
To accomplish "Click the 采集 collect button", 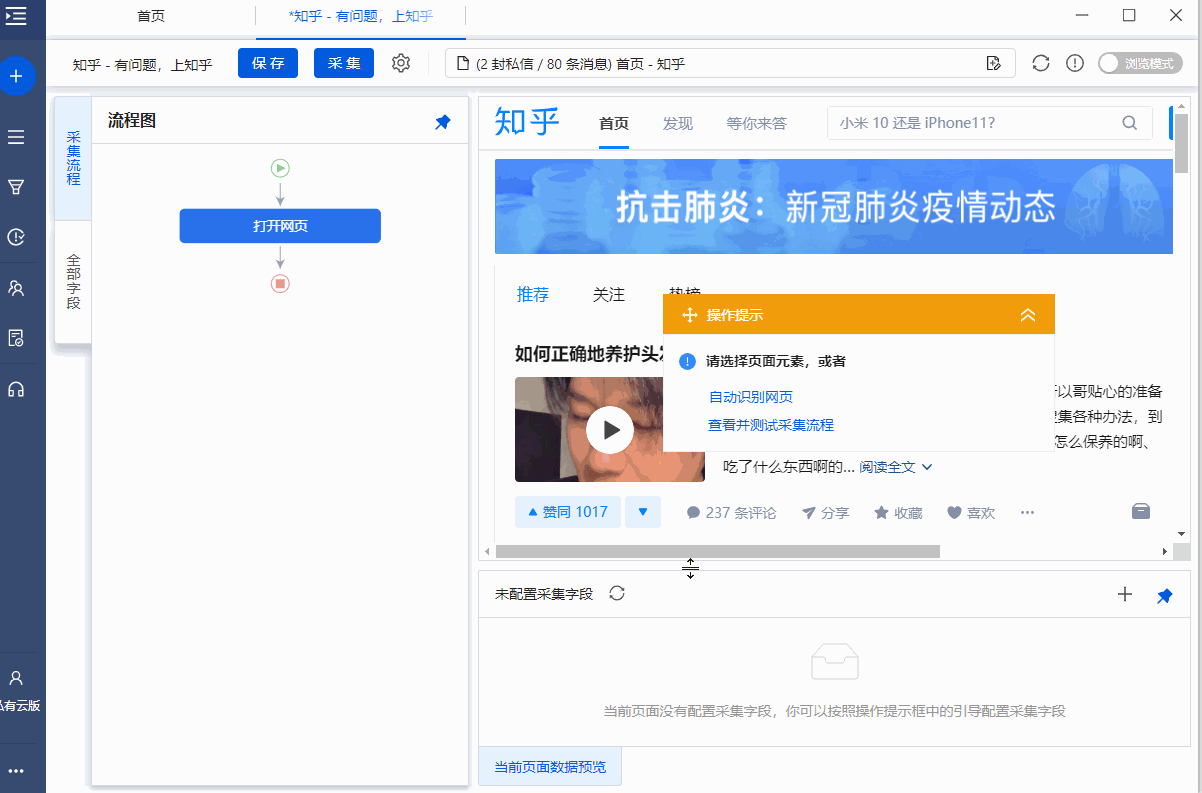I will point(344,63).
